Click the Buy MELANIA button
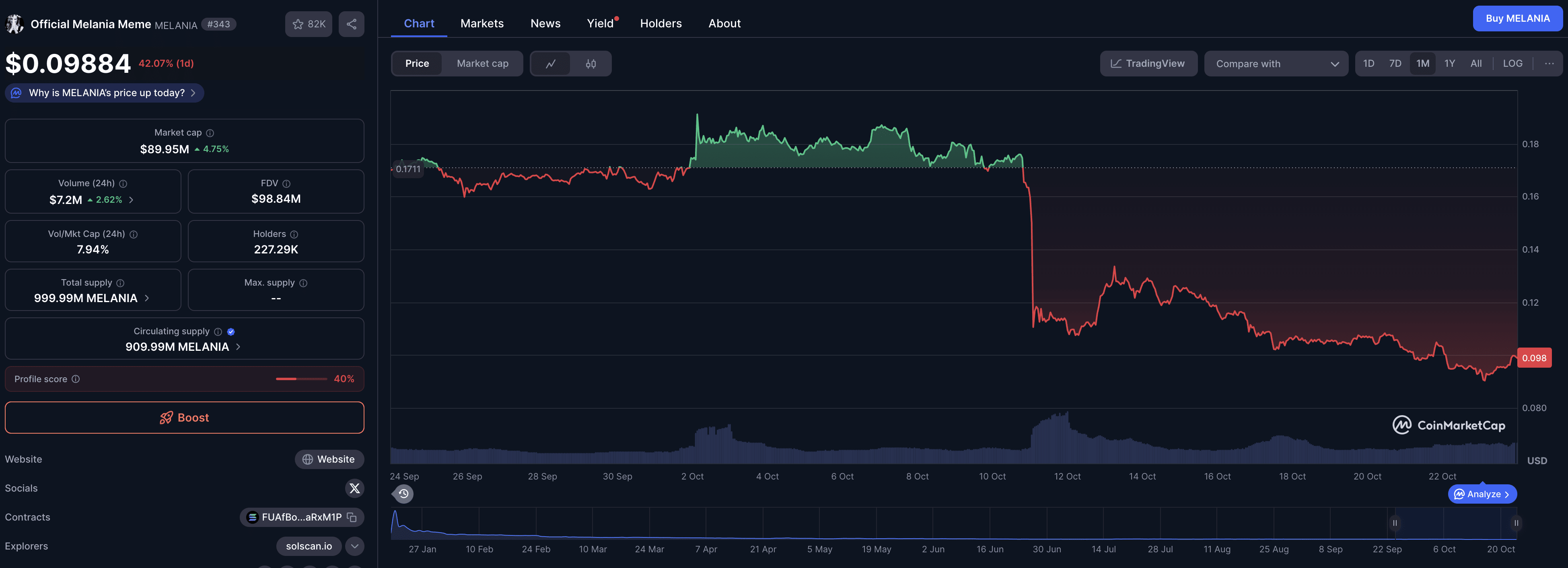The width and height of the screenshot is (1568, 568). (1518, 18)
